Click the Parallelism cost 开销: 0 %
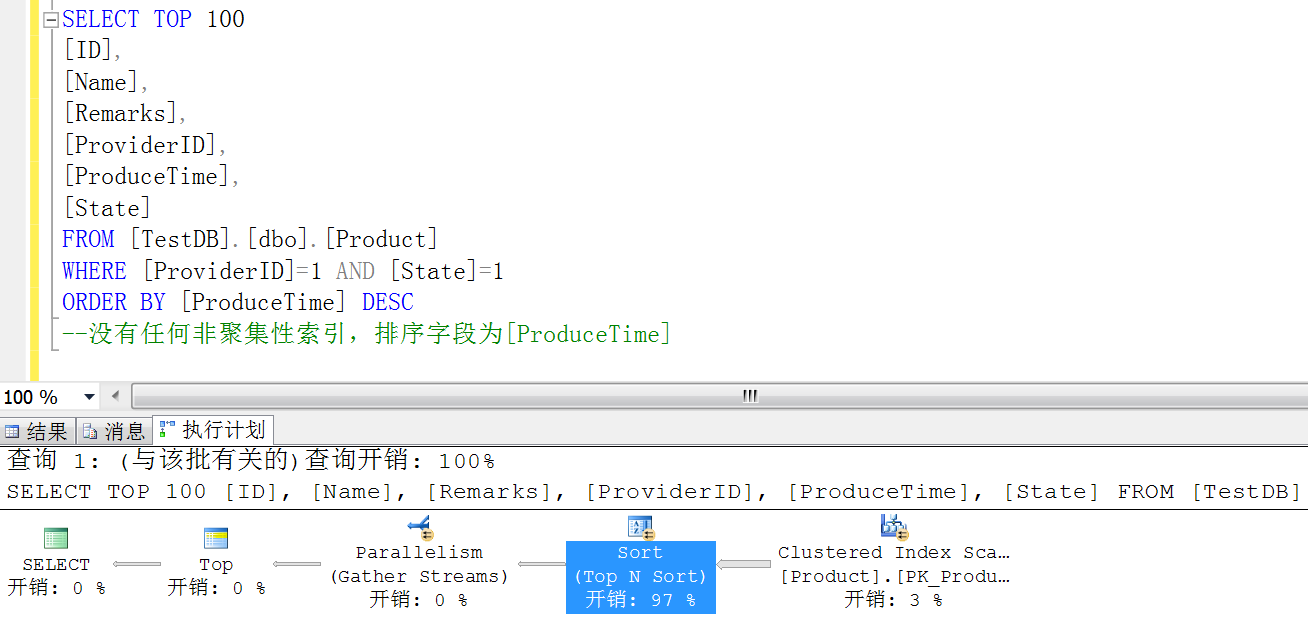Image resolution: width=1308 pixels, height=626 pixels. point(419,600)
